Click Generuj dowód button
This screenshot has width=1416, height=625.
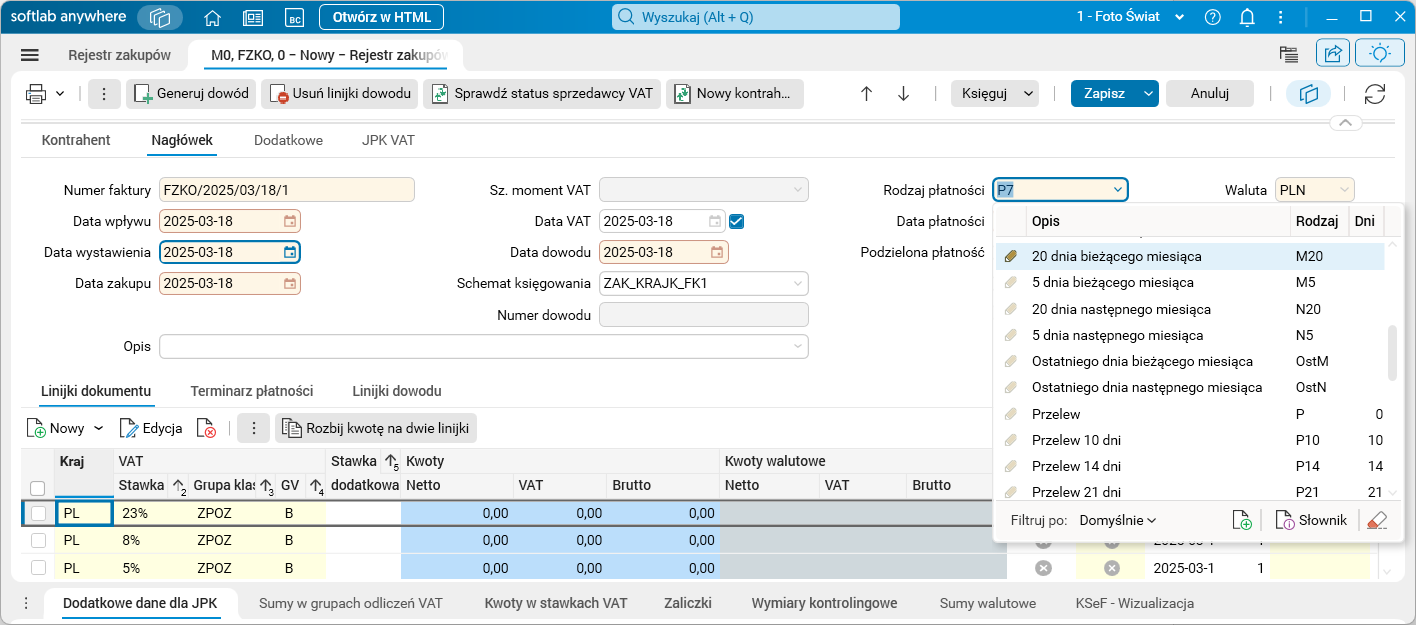coord(191,94)
